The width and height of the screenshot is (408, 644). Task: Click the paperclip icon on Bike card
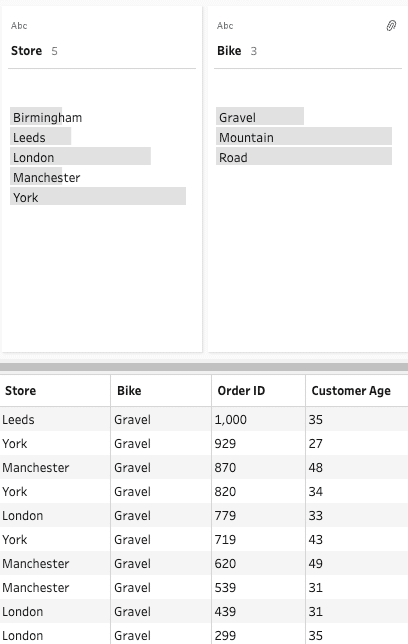[x=391, y=26]
